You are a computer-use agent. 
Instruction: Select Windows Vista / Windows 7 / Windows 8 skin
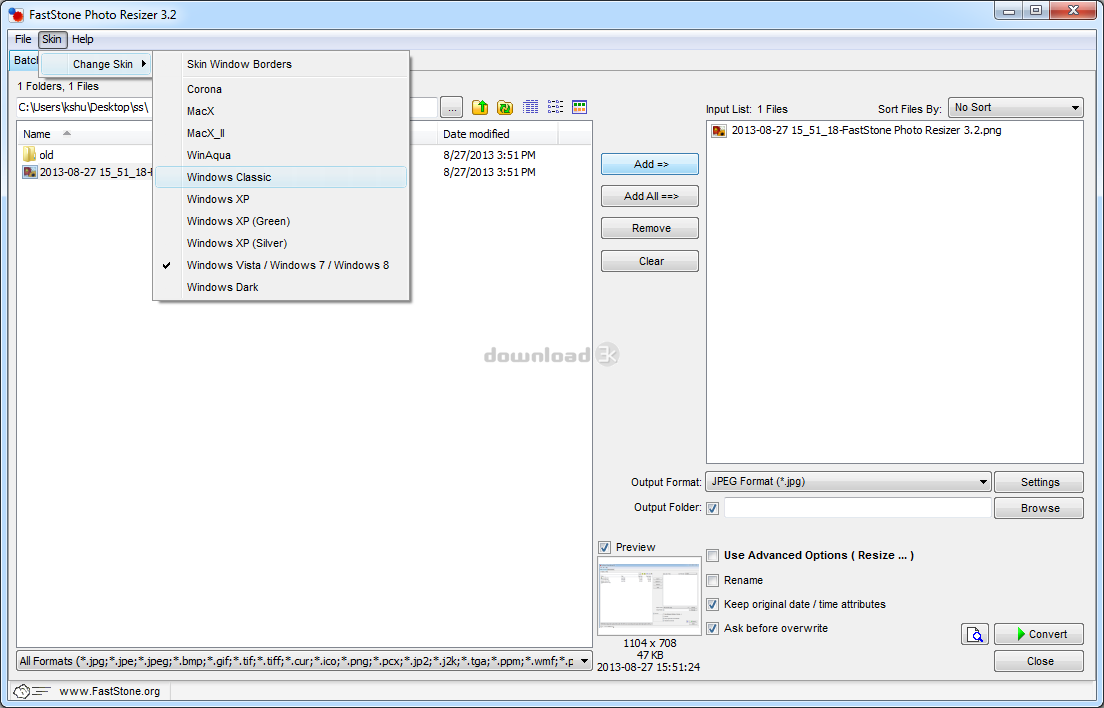click(281, 265)
